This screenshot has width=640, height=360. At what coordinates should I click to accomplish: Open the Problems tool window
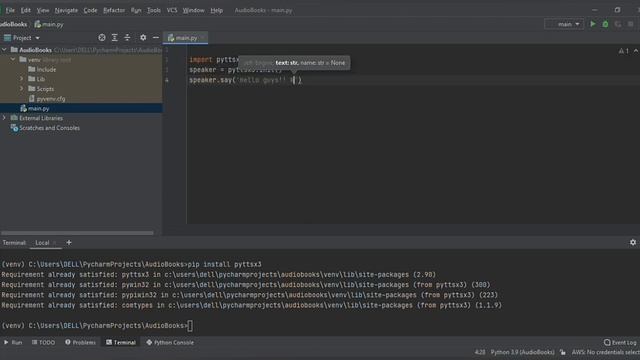point(80,342)
